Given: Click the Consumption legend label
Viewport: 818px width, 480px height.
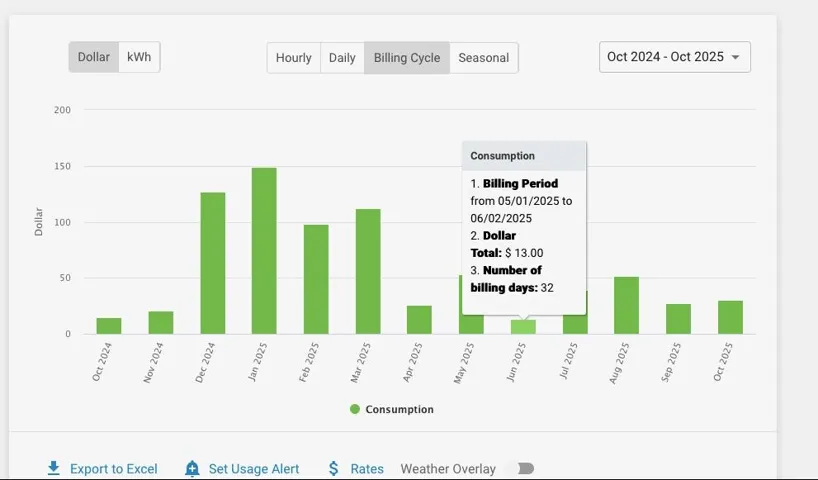Looking at the screenshot, I should point(400,409).
